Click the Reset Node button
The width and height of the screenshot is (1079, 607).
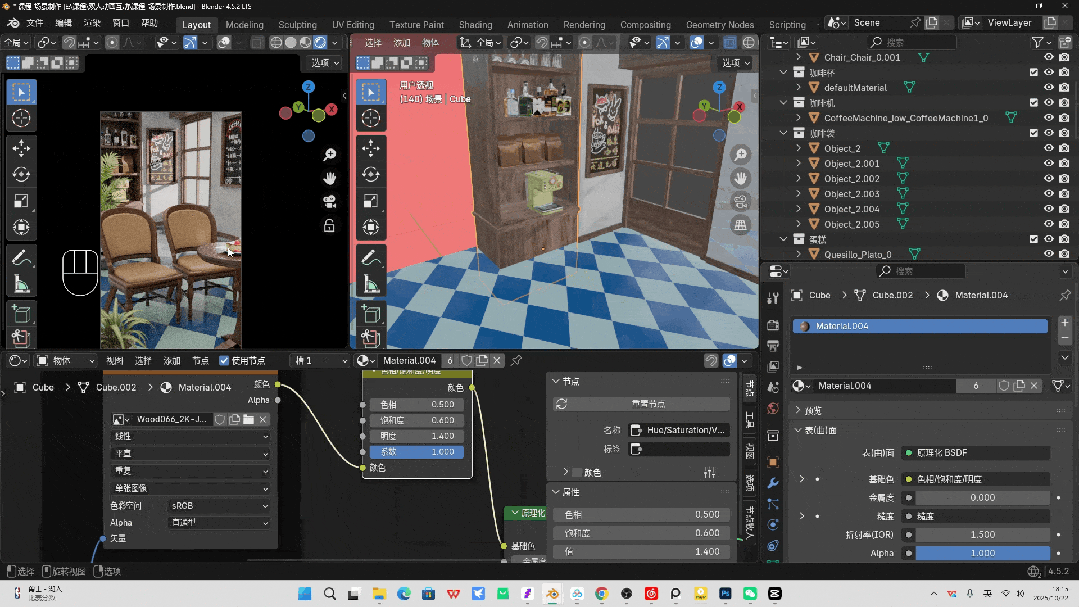(x=640, y=404)
